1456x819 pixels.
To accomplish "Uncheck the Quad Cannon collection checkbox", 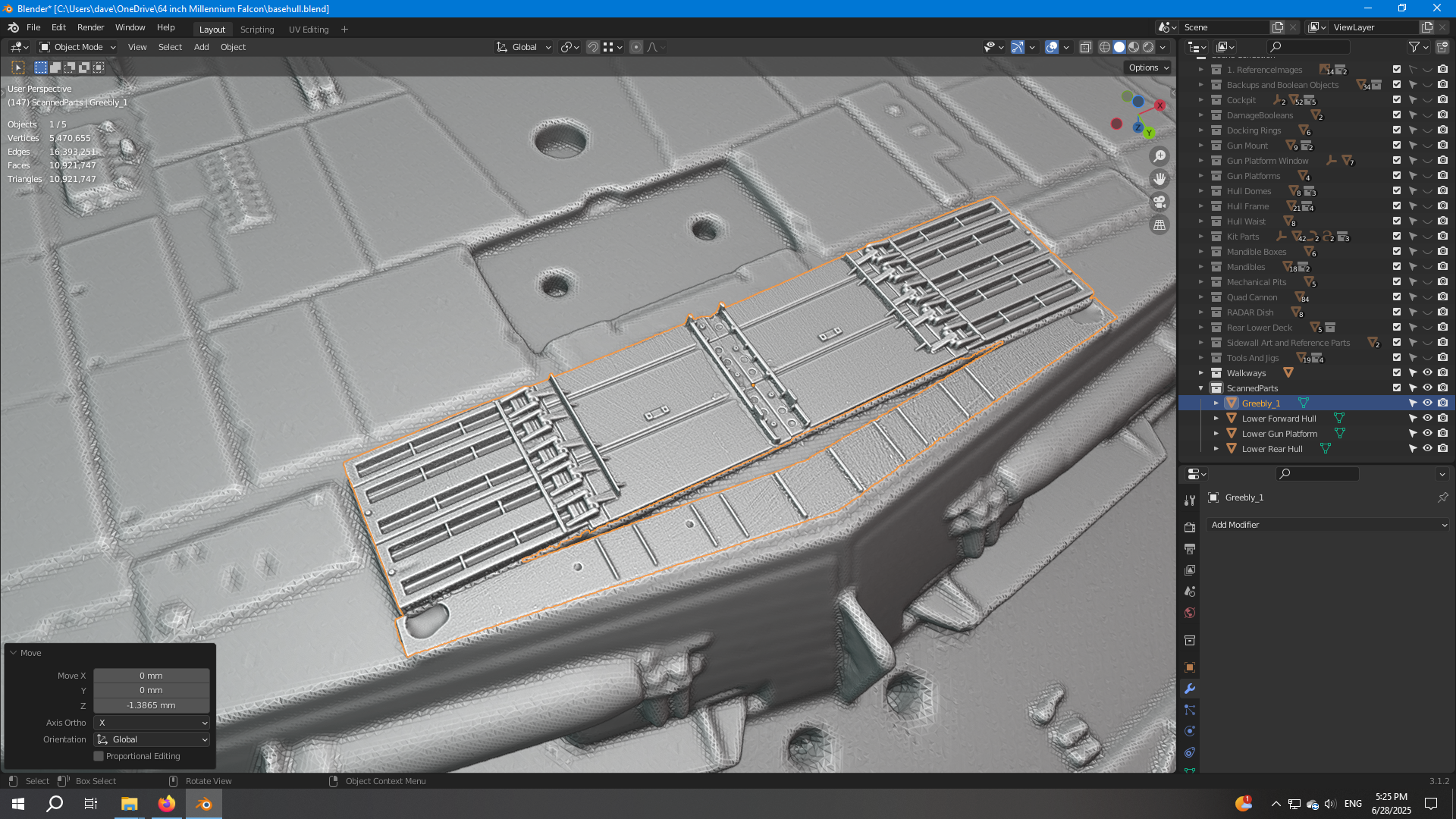I will [x=1397, y=297].
